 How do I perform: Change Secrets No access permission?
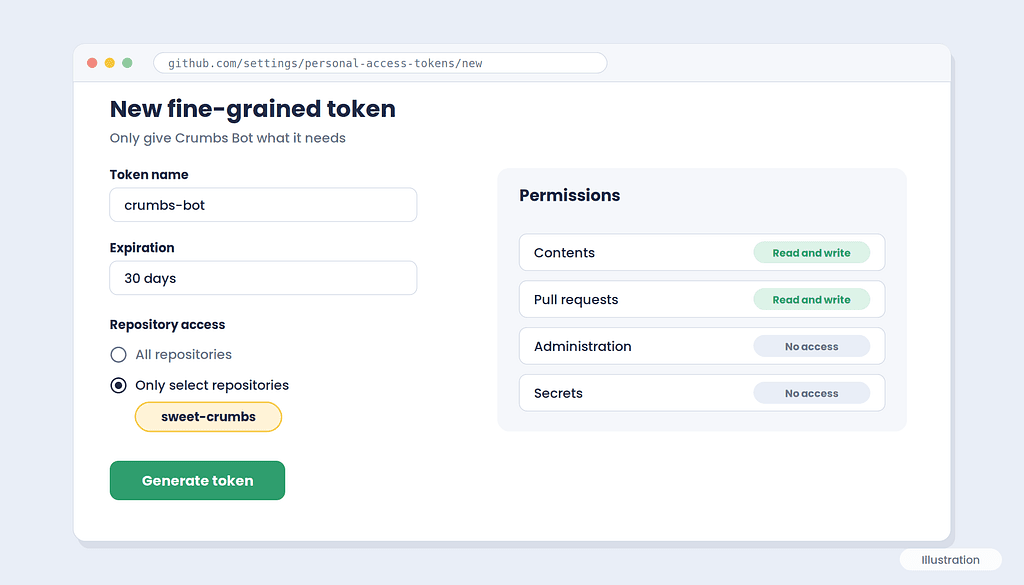pyautogui.click(x=811, y=393)
